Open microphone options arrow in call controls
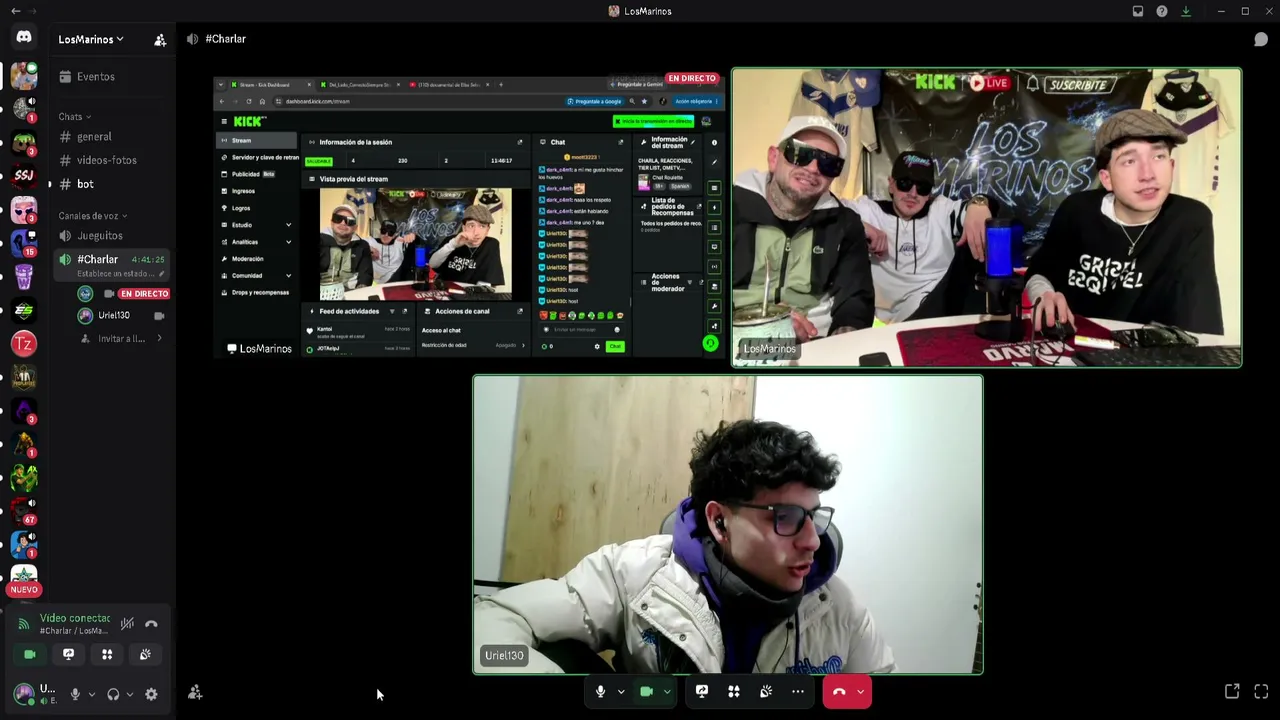The image size is (1280, 720). [x=621, y=691]
